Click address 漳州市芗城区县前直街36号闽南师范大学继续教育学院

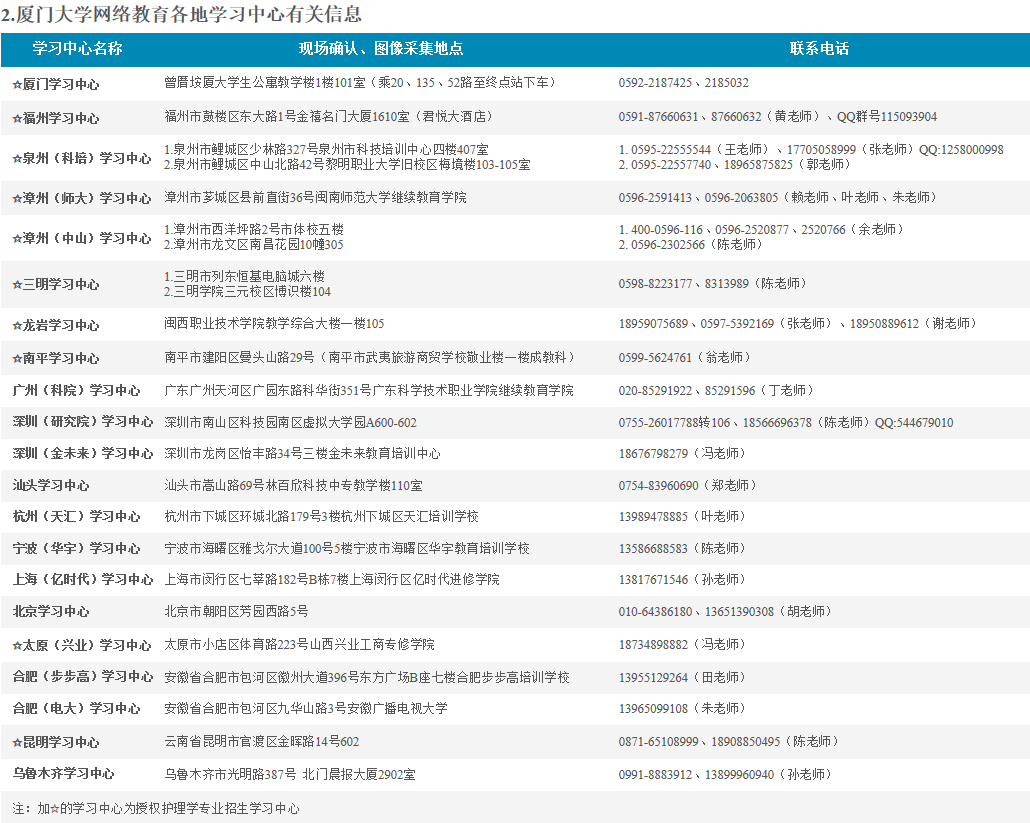[315, 198]
